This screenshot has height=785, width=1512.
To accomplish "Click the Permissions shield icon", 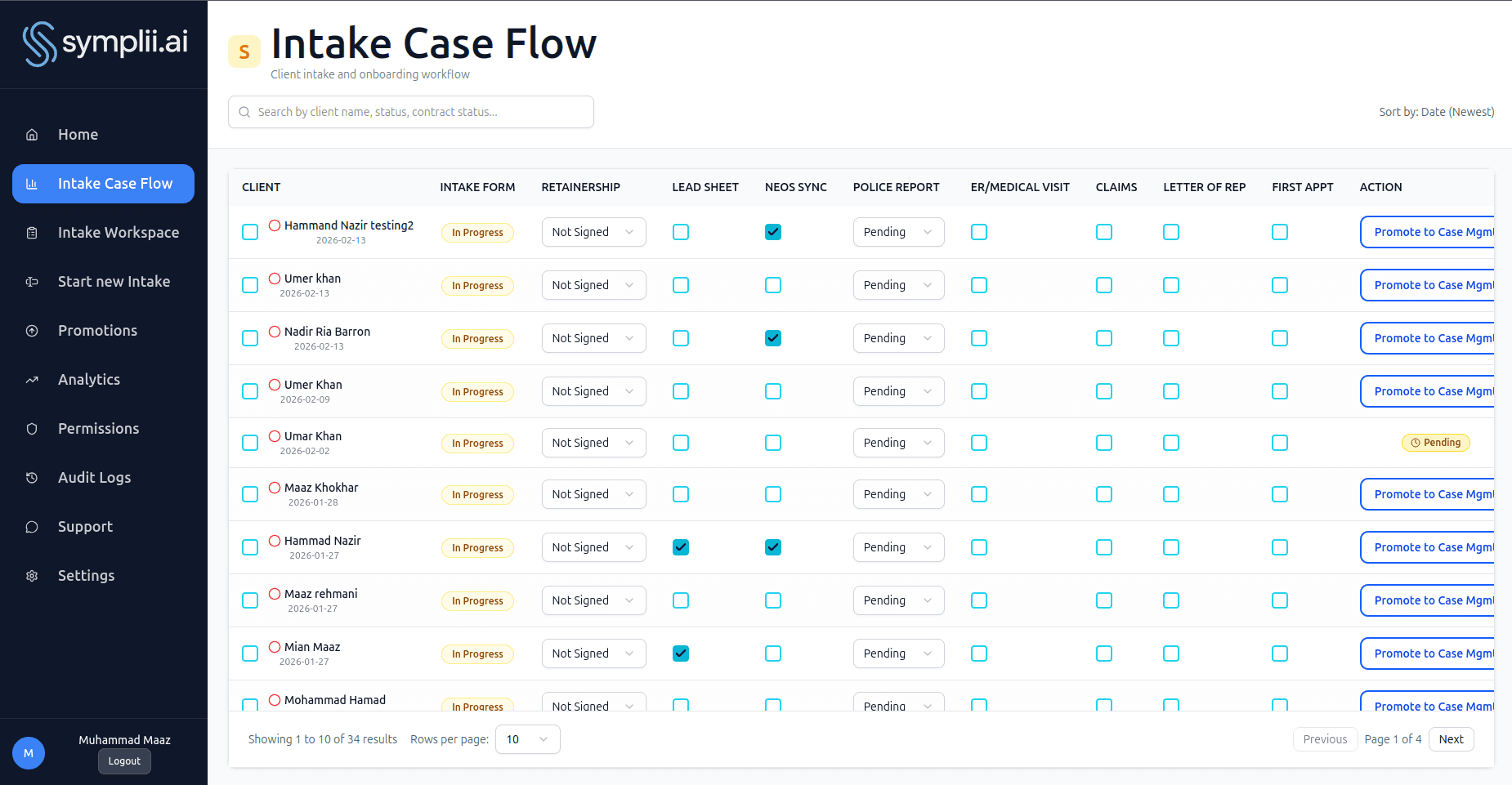I will click(32, 428).
